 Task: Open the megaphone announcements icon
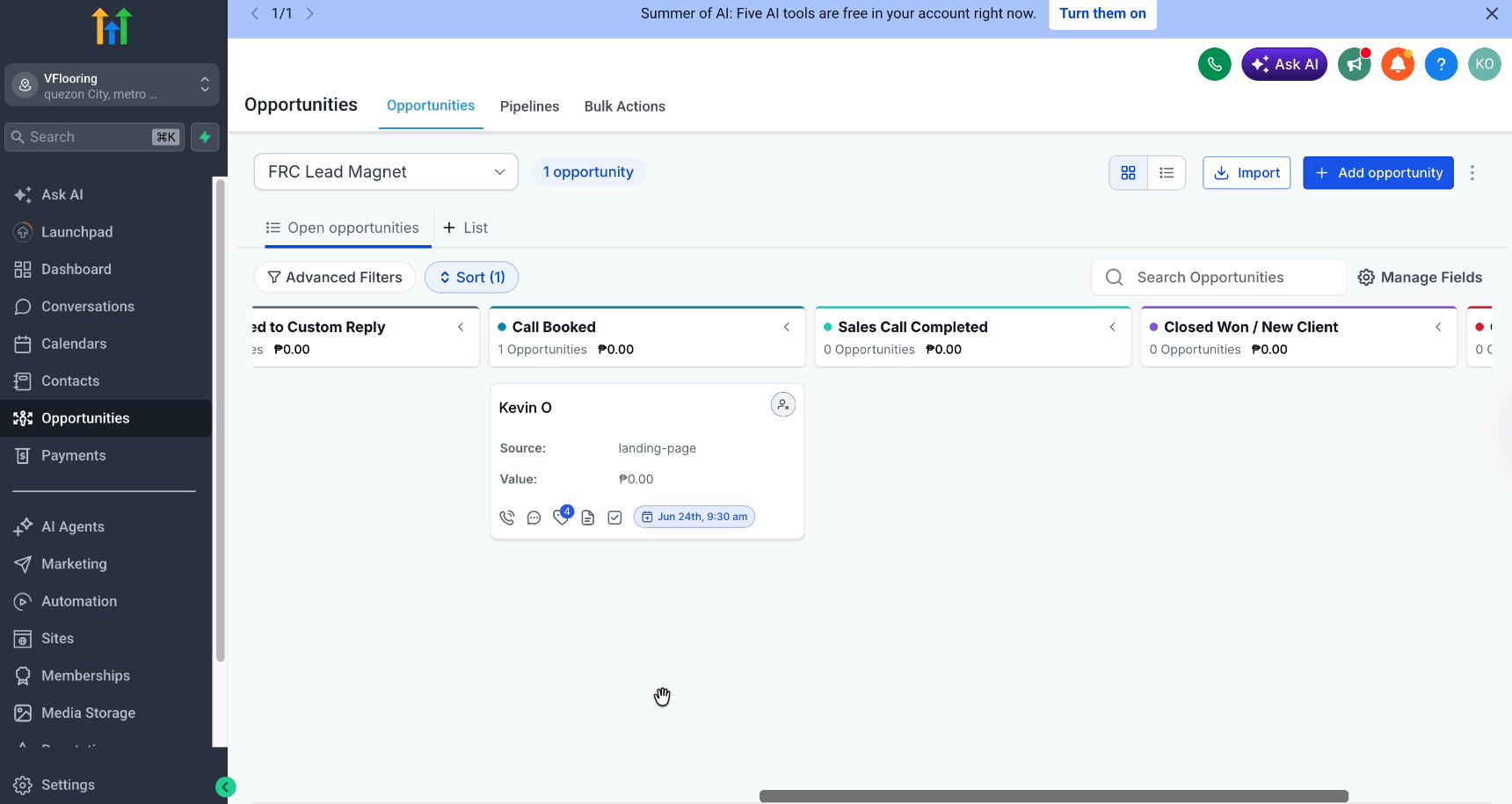click(x=1355, y=64)
